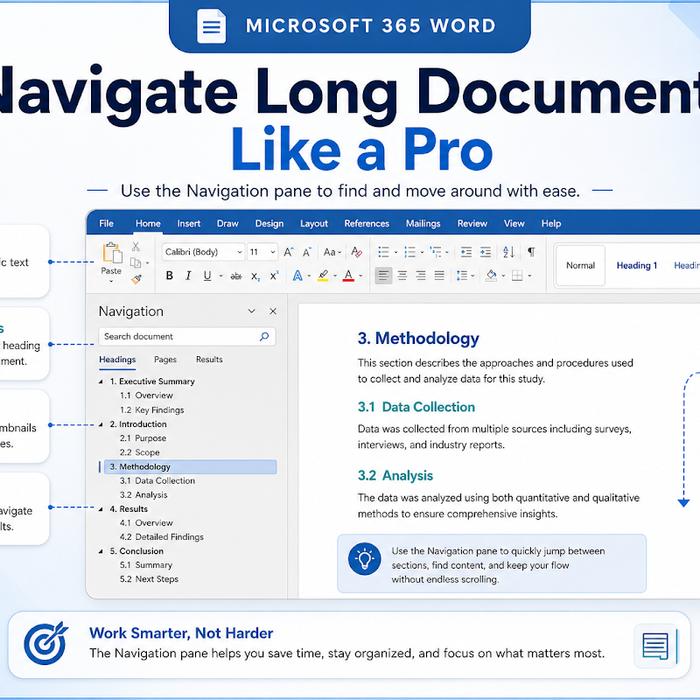Click the search magnifier in Navigation pane
The image size is (700, 700).
coord(264,336)
